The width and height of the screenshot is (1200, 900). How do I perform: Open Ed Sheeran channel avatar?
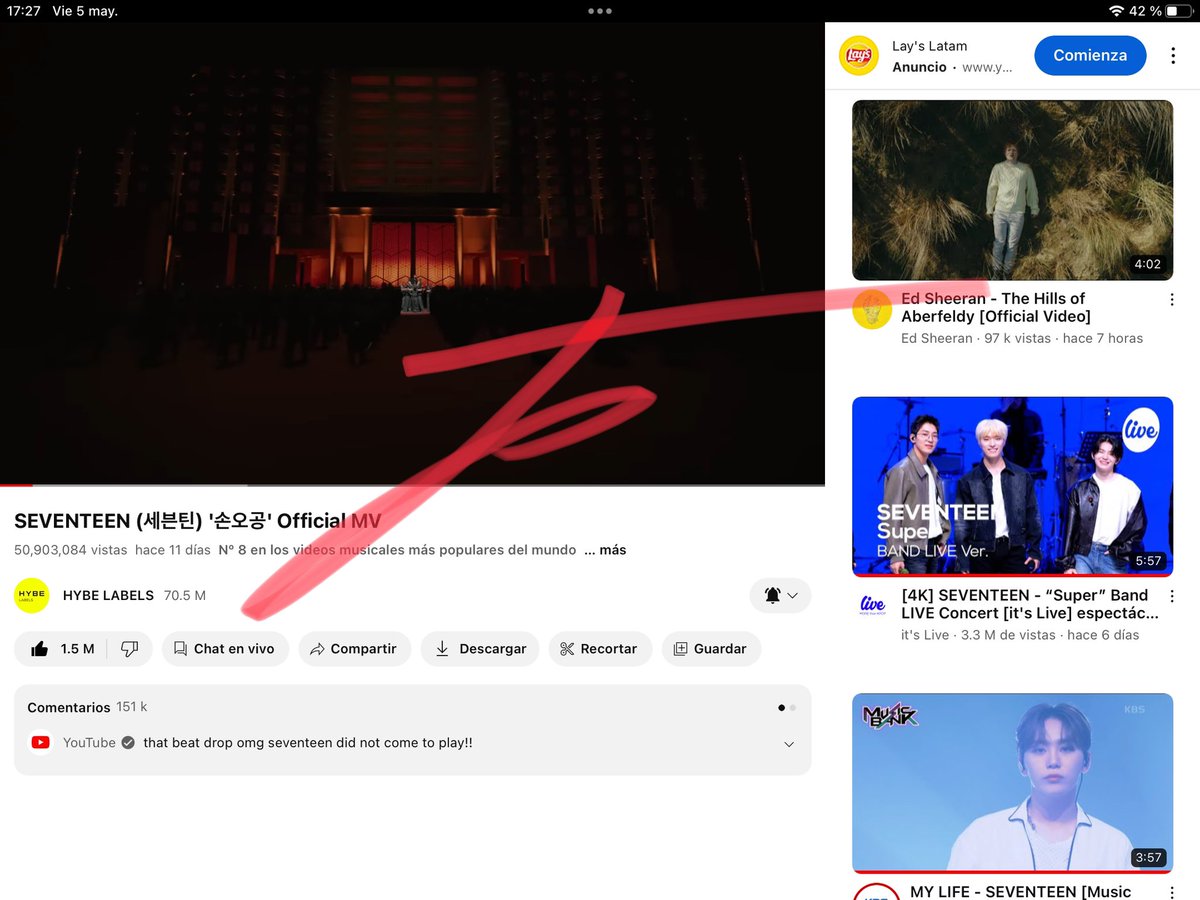point(872,309)
